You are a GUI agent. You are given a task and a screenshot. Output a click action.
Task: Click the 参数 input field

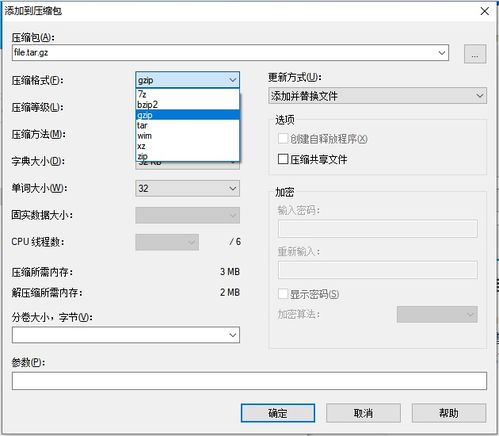click(x=249, y=381)
